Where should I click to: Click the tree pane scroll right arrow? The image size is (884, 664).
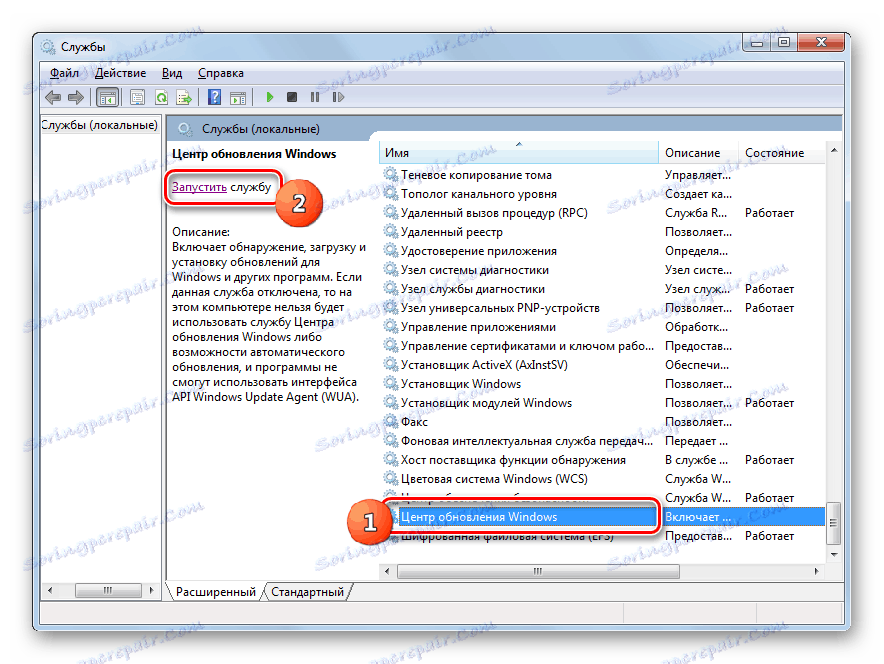[x=151, y=591]
